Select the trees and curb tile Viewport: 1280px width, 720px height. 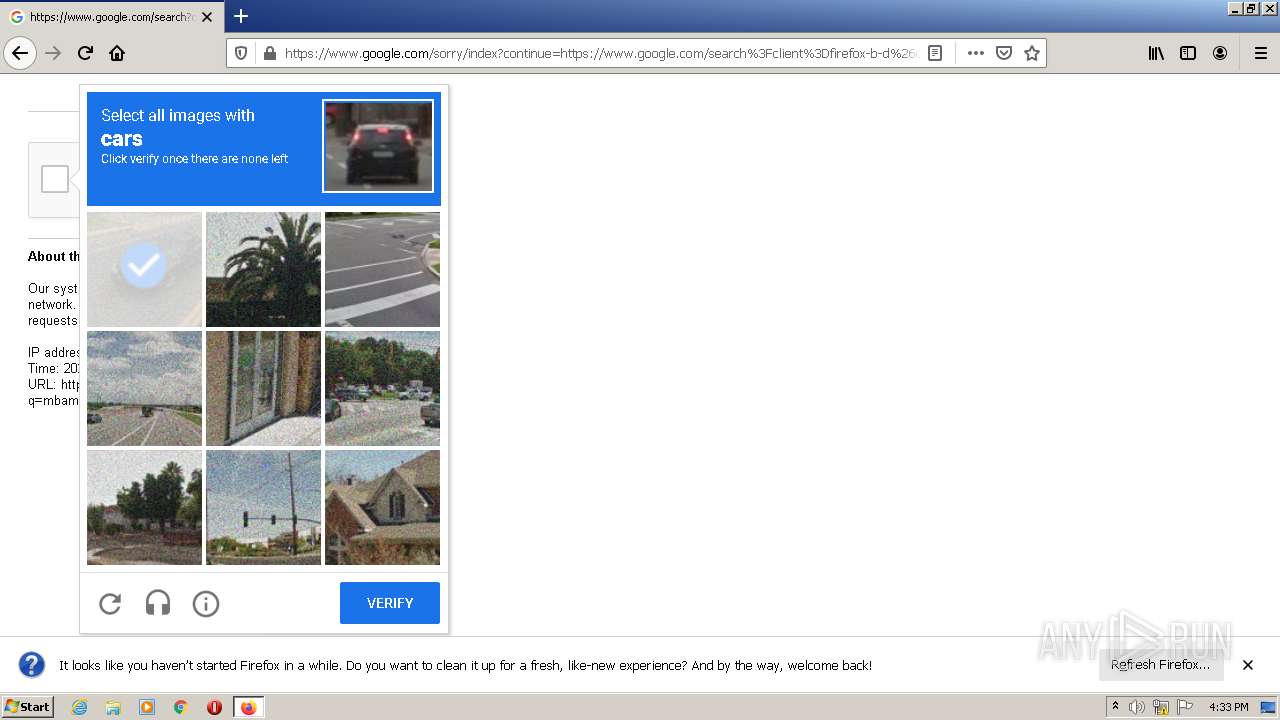click(x=144, y=507)
